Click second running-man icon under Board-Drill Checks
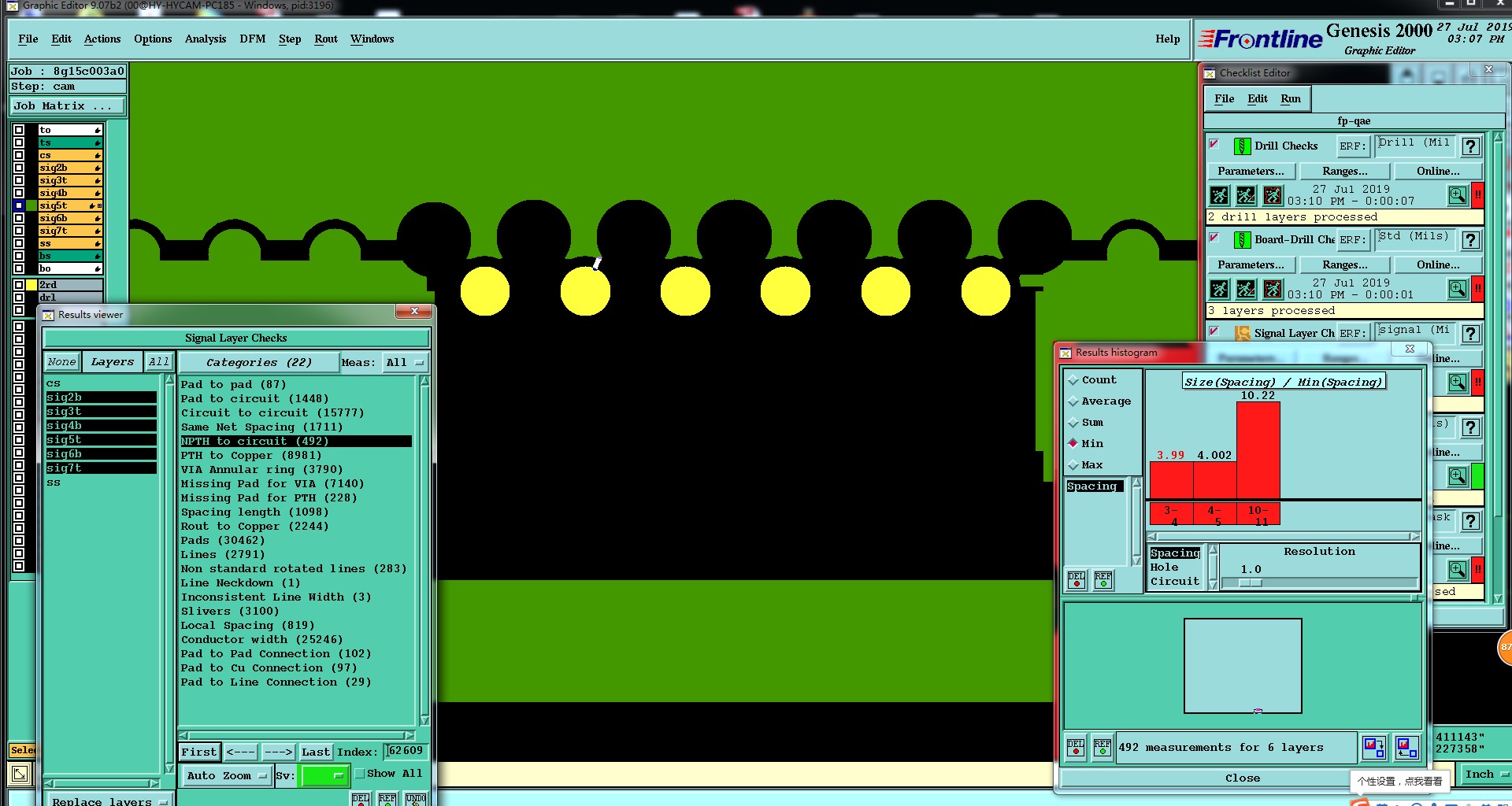The width and height of the screenshot is (1512, 806). click(x=1246, y=289)
